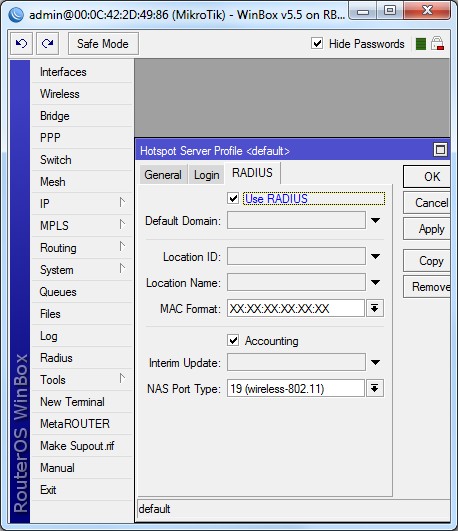Screen dimensions: 458x531
Task: Click Exit in the sidebar
Action: [82, 490]
